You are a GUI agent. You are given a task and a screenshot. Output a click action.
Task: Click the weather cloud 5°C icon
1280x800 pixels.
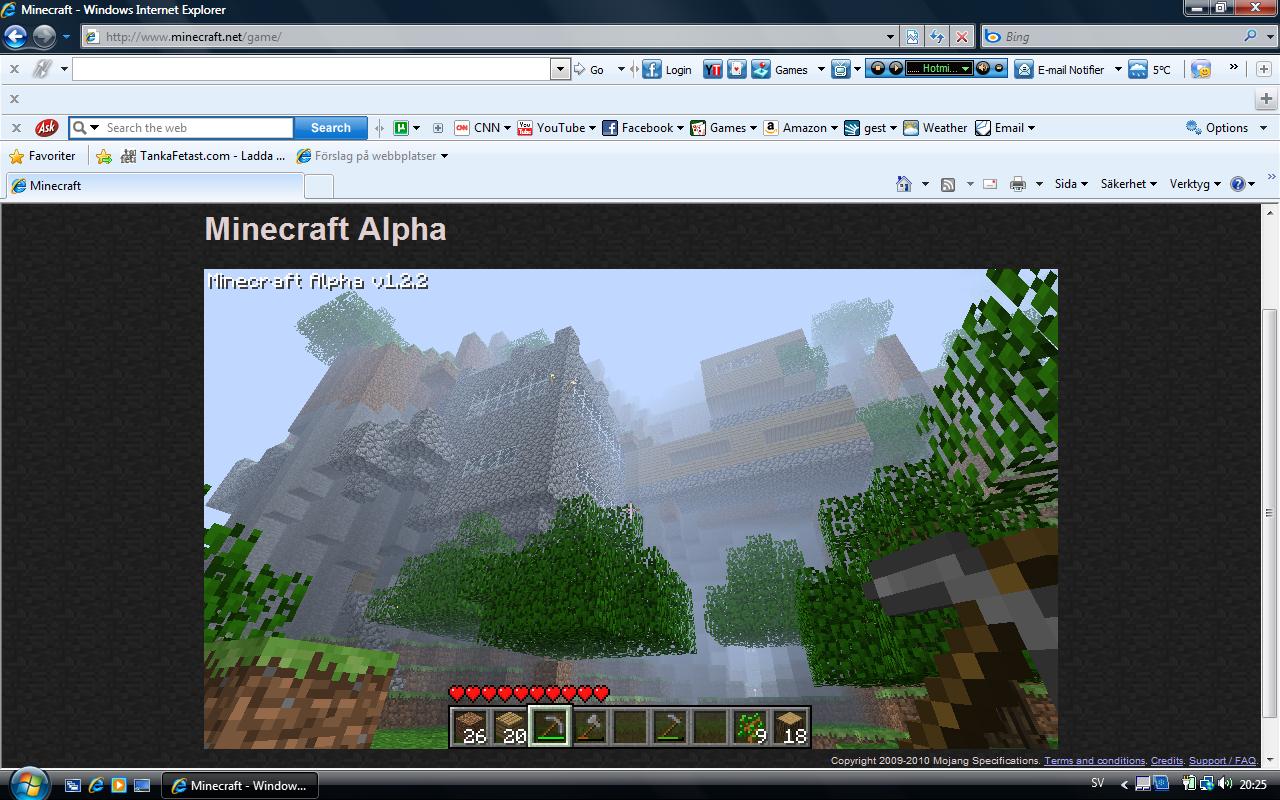click(1138, 69)
